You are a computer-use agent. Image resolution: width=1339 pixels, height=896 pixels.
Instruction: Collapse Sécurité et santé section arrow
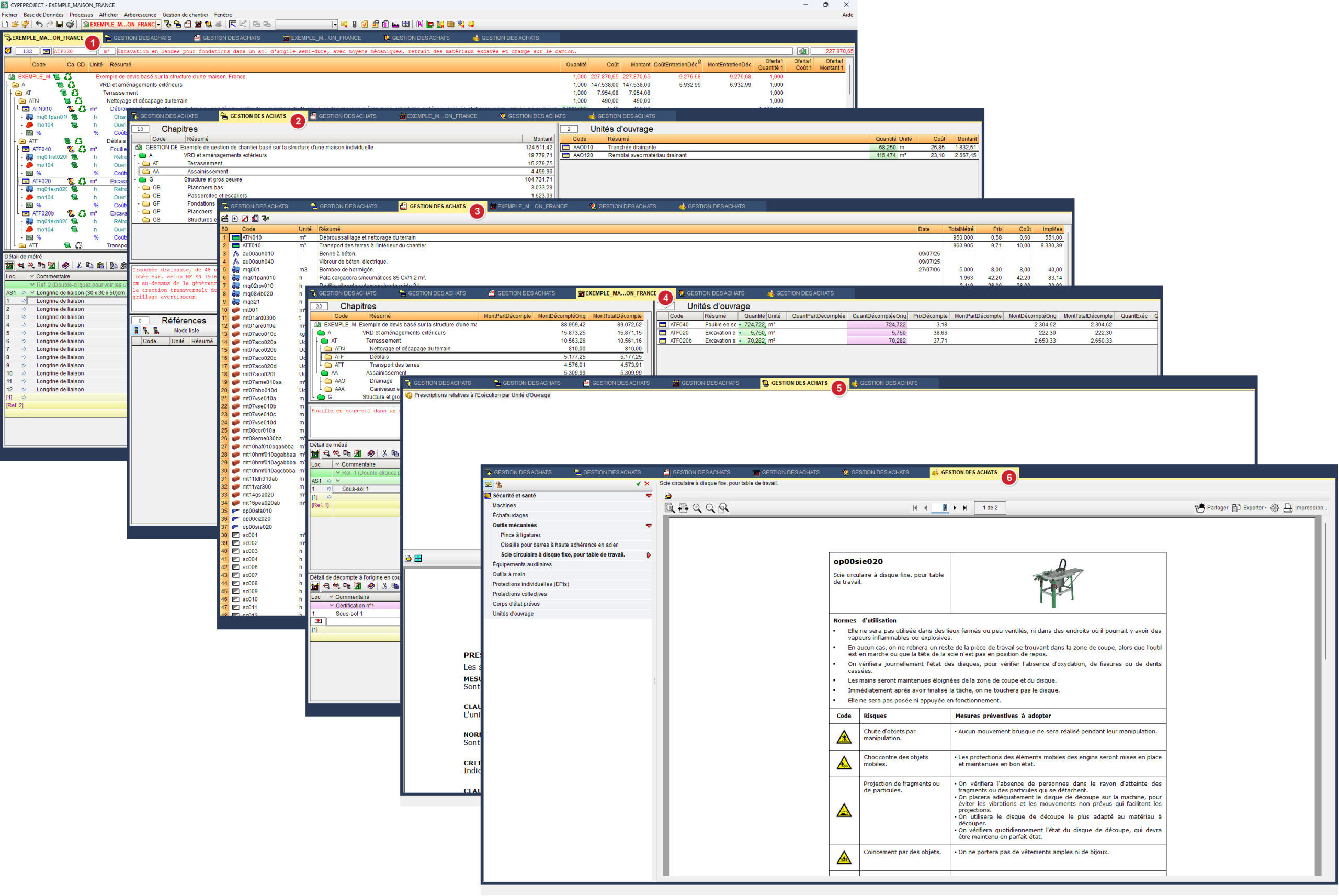tap(649, 496)
